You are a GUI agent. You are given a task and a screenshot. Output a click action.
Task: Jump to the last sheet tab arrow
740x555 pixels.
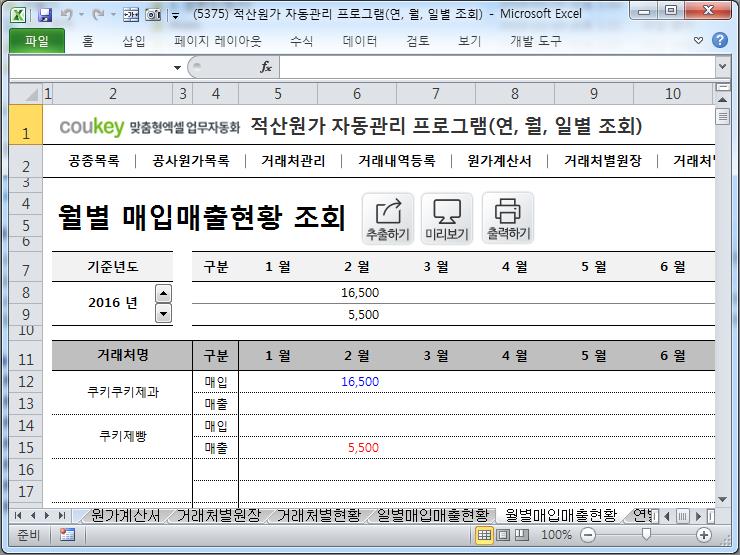tap(61, 515)
